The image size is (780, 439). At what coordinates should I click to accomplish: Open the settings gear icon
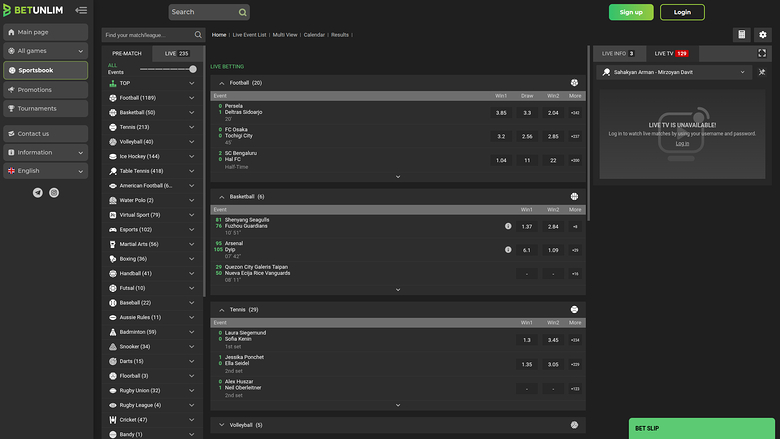(x=763, y=34)
